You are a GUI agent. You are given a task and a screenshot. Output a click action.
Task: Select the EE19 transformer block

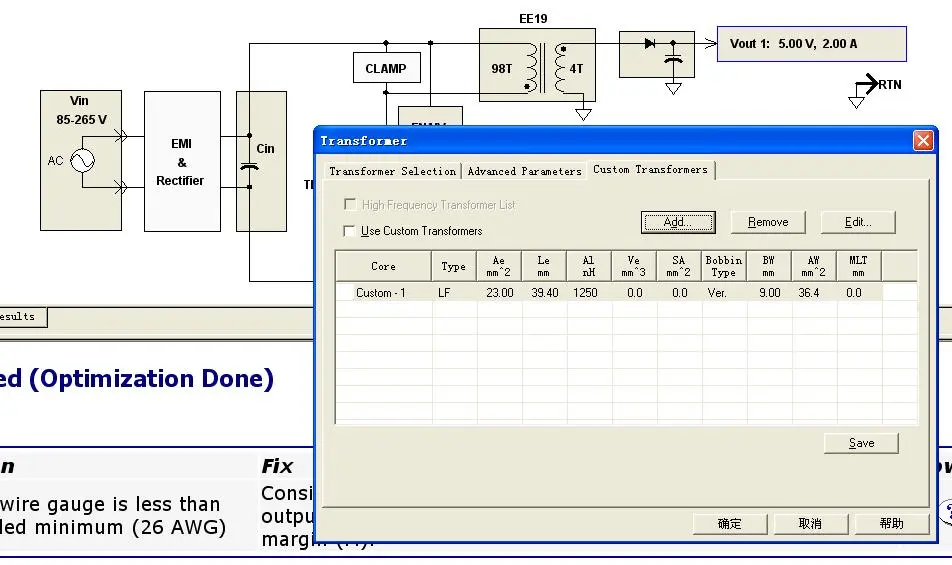tap(537, 65)
